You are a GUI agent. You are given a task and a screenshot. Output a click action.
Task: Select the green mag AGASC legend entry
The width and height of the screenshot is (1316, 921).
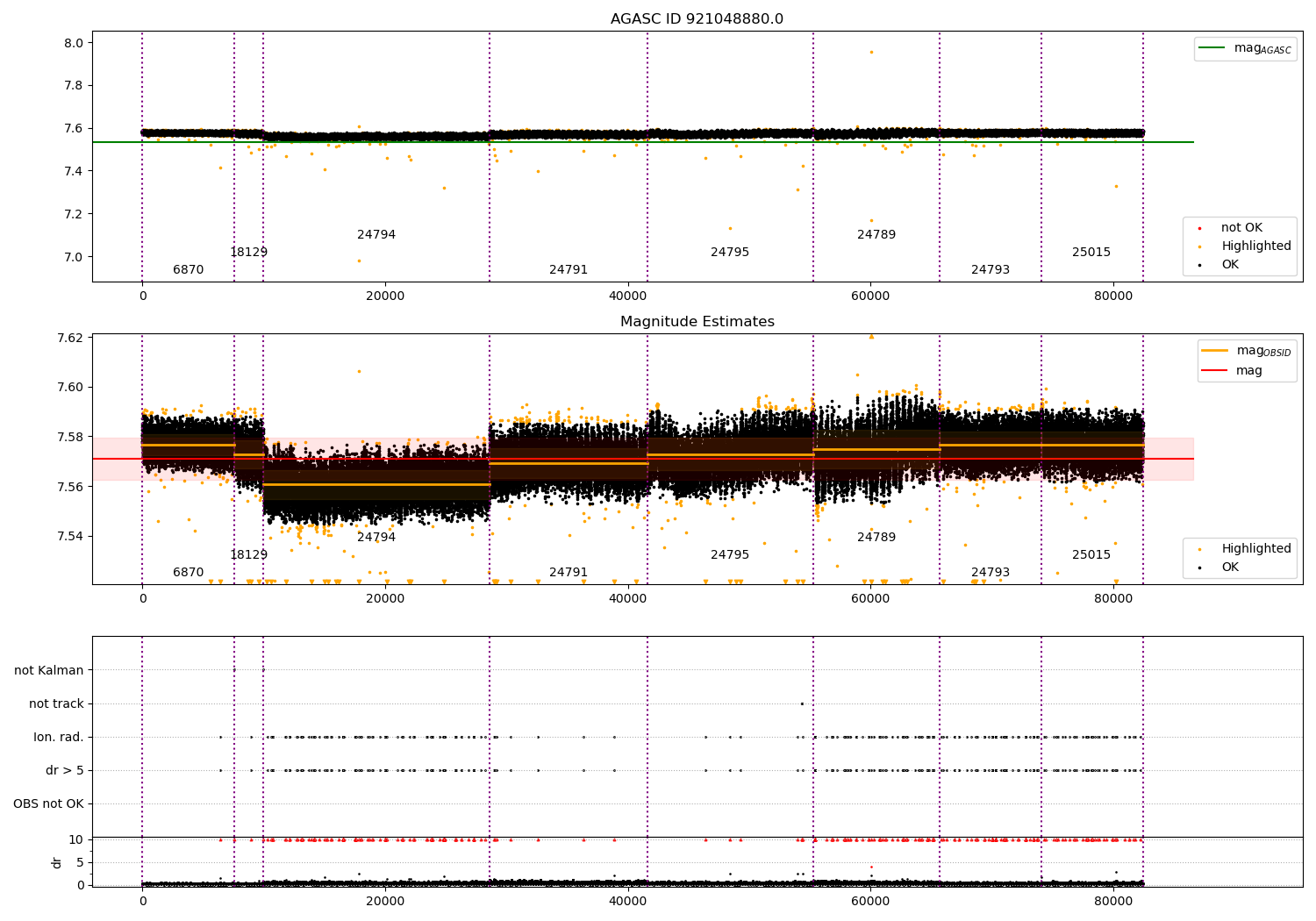pos(1245,48)
